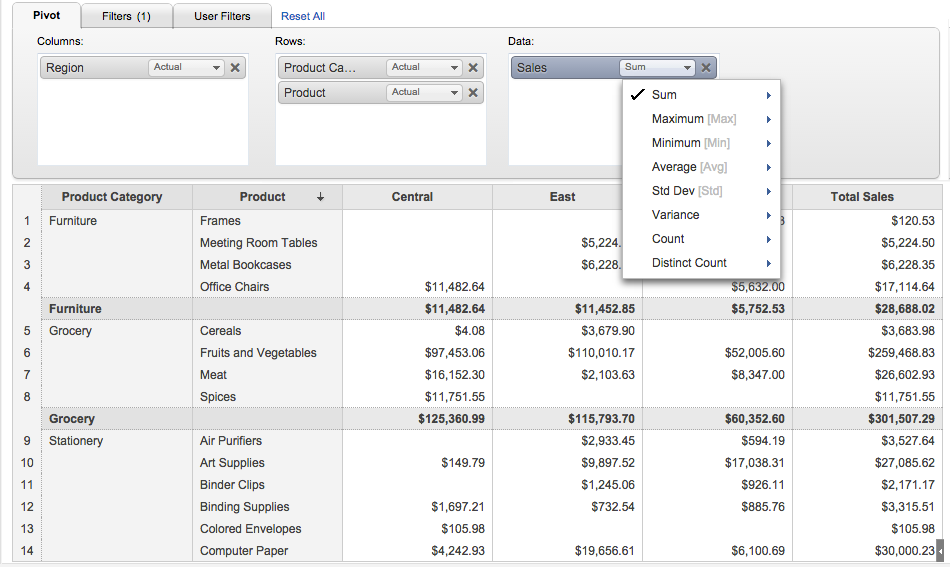Remove the Product field from Rows
The height and width of the screenshot is (567, 950).
click(473, 93)
